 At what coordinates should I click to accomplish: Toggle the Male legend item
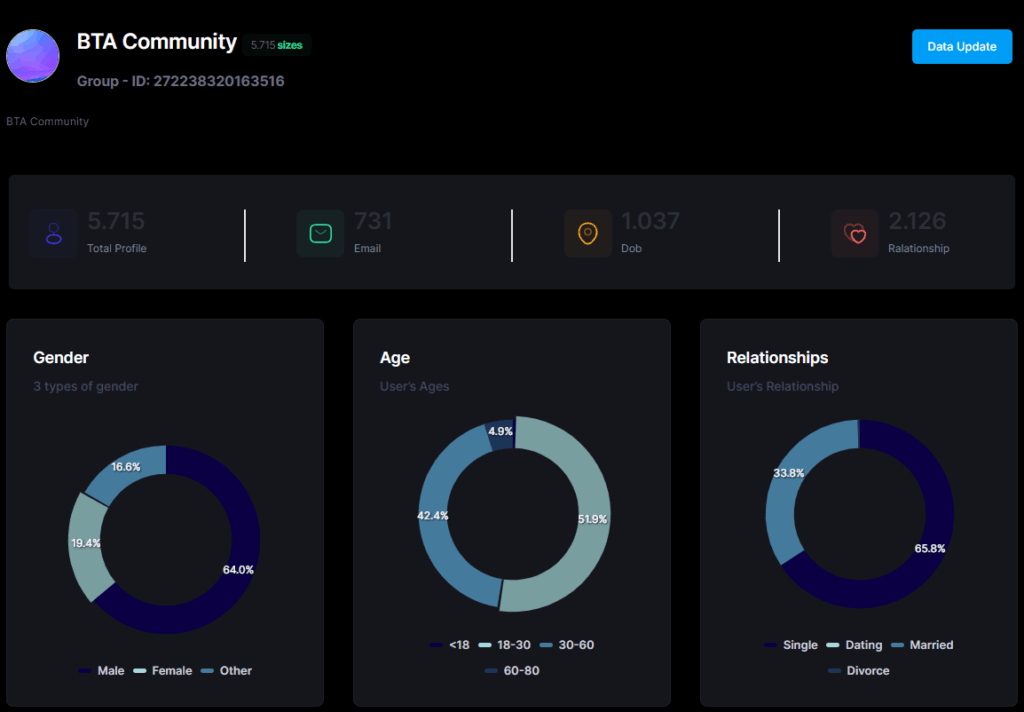(x=102, y=671)
